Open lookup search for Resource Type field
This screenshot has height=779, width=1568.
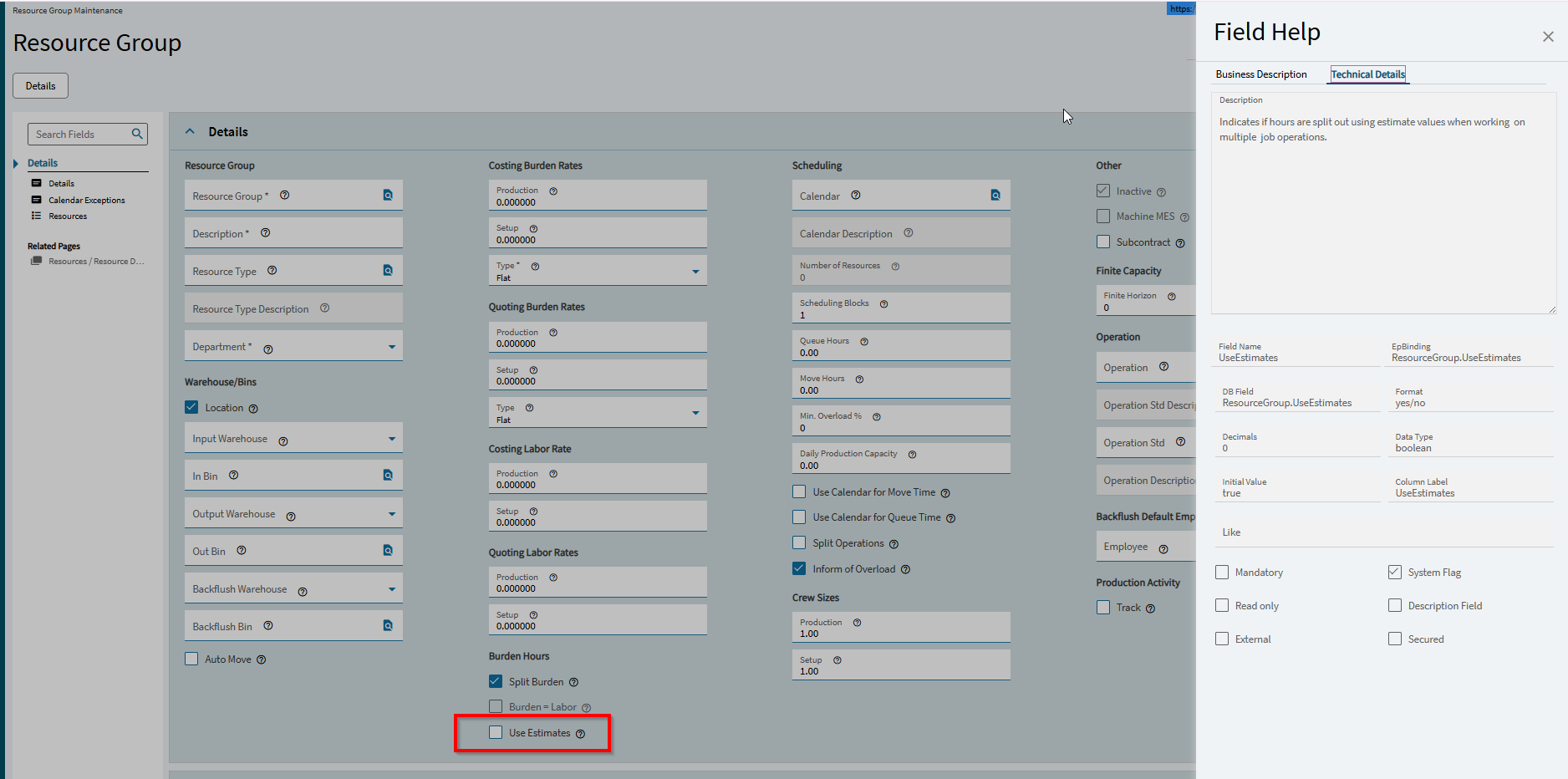tap(388, 270)
